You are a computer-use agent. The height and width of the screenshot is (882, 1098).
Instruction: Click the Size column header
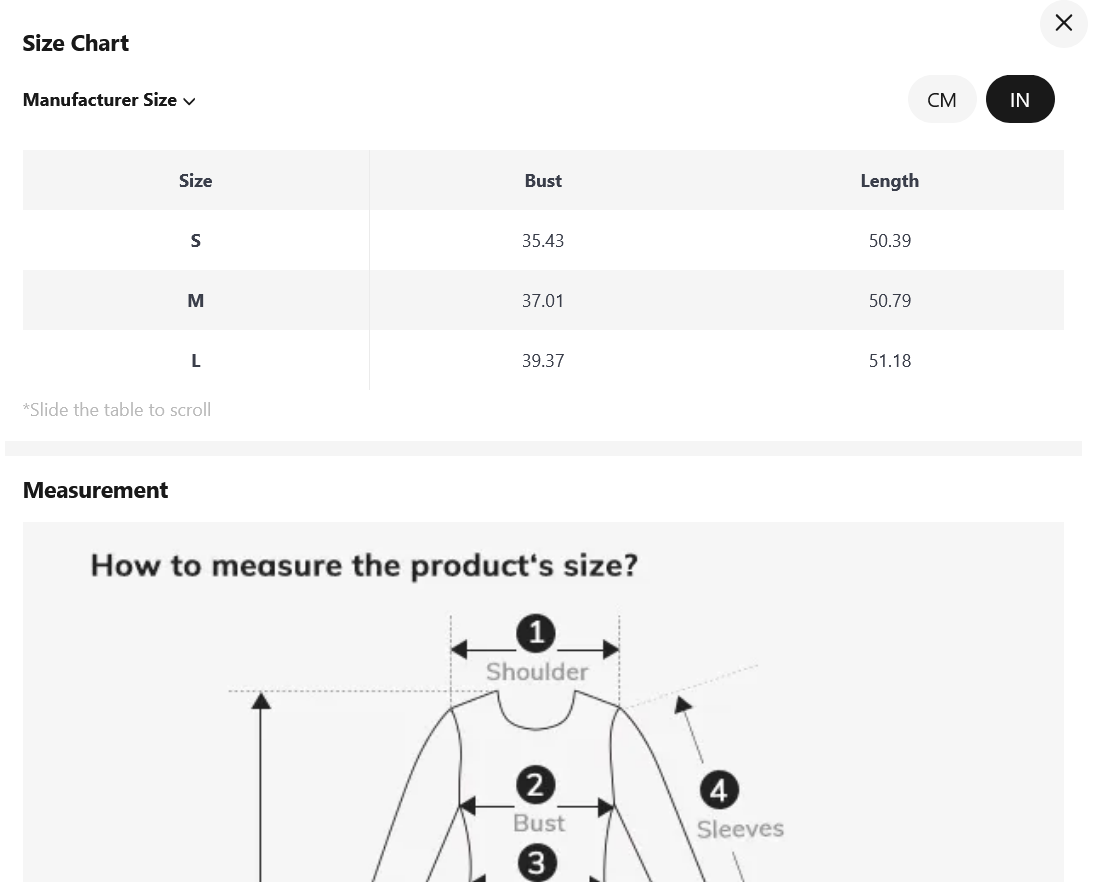coord(195,181)
